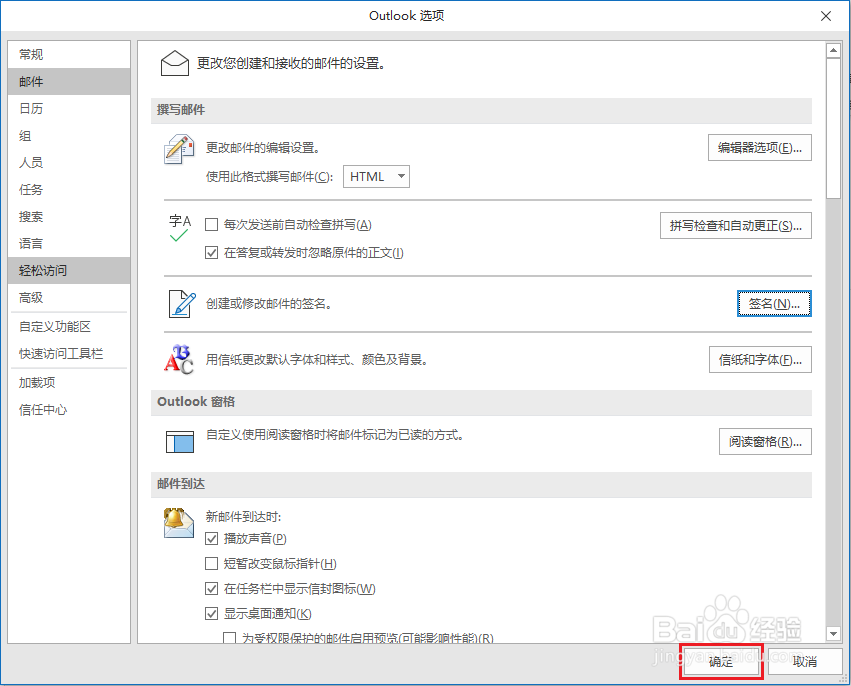This screenshot has width=851, height=686.
Task: Select 常规 in the options sidebar
Action: coord(69,54)
